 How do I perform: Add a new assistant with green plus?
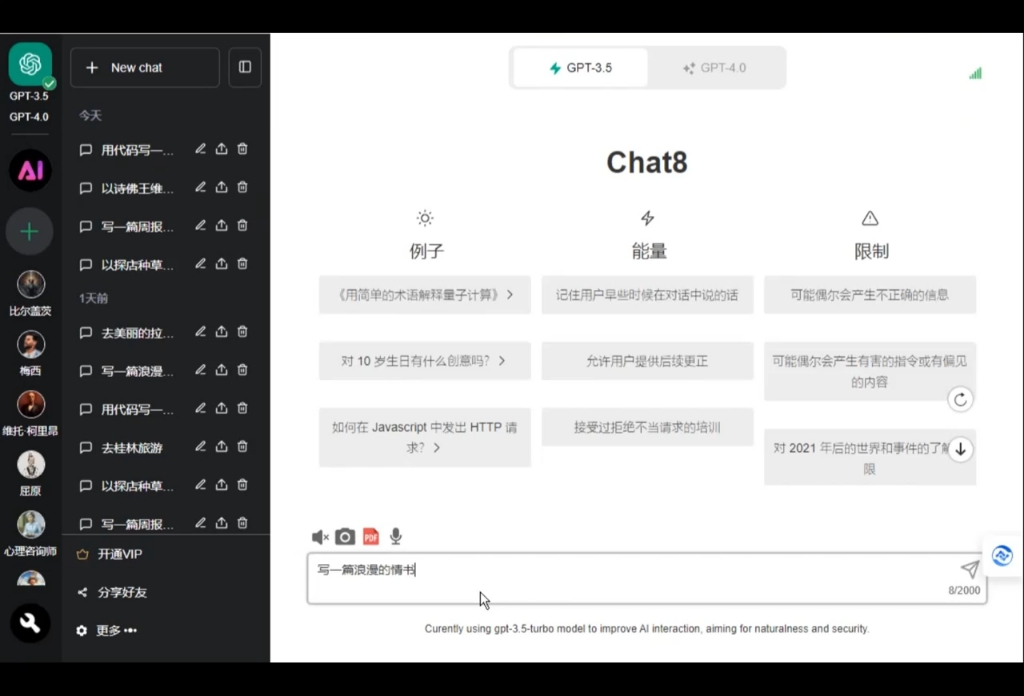click(x=29, y=232)
